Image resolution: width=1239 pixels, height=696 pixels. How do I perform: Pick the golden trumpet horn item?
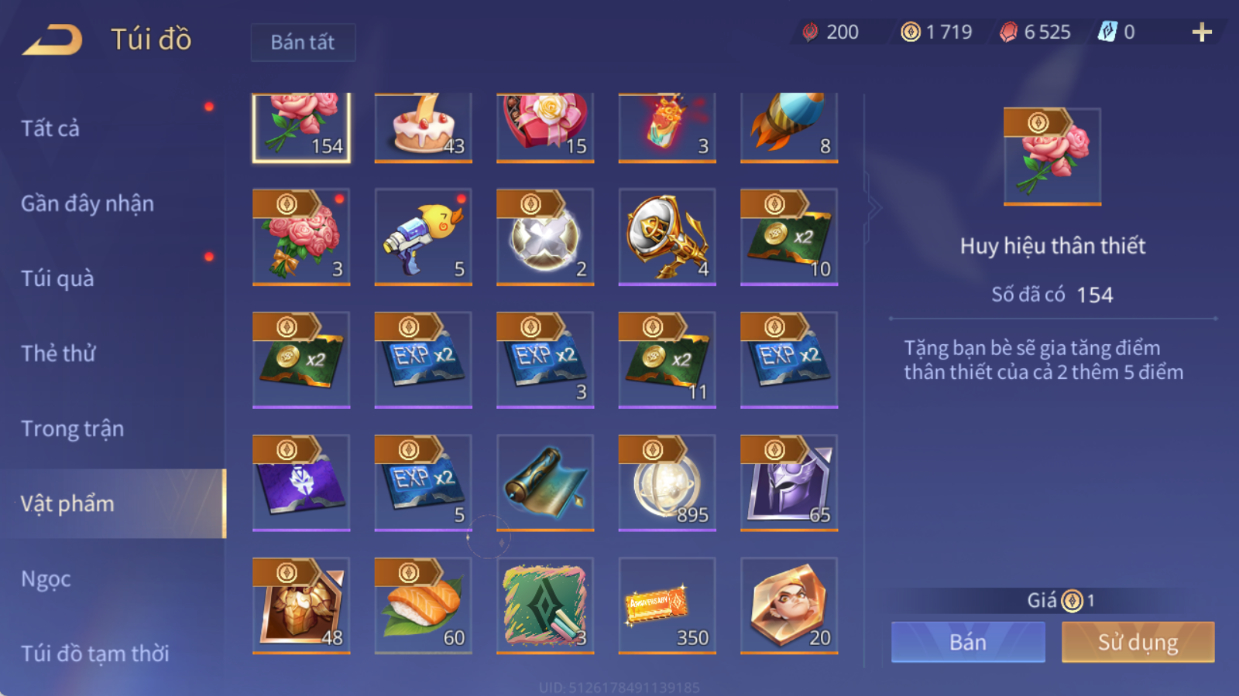pyautogui.click(x=667, y=237)
